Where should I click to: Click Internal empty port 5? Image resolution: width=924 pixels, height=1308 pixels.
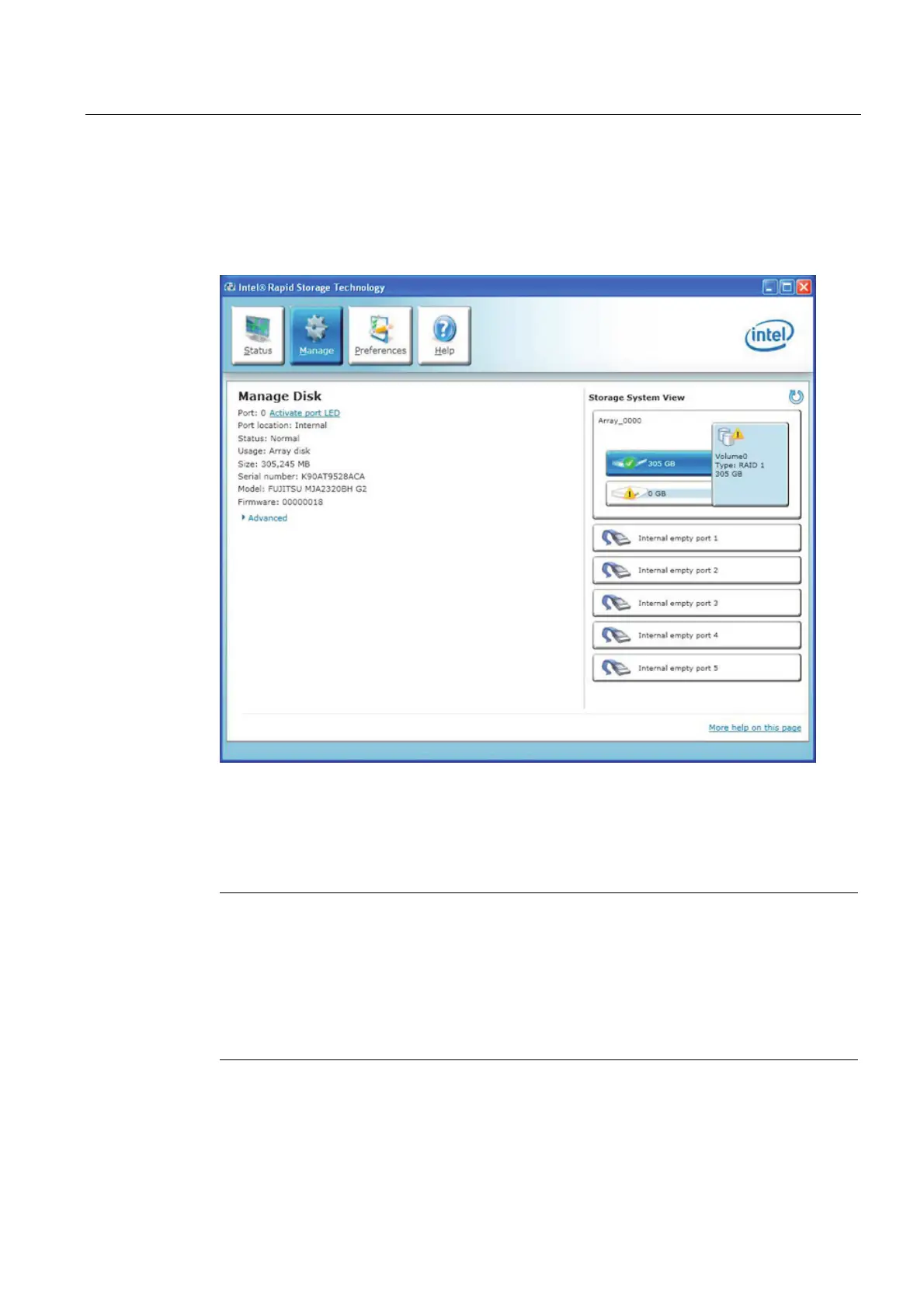pyautogui.click(x=696, y=668)
